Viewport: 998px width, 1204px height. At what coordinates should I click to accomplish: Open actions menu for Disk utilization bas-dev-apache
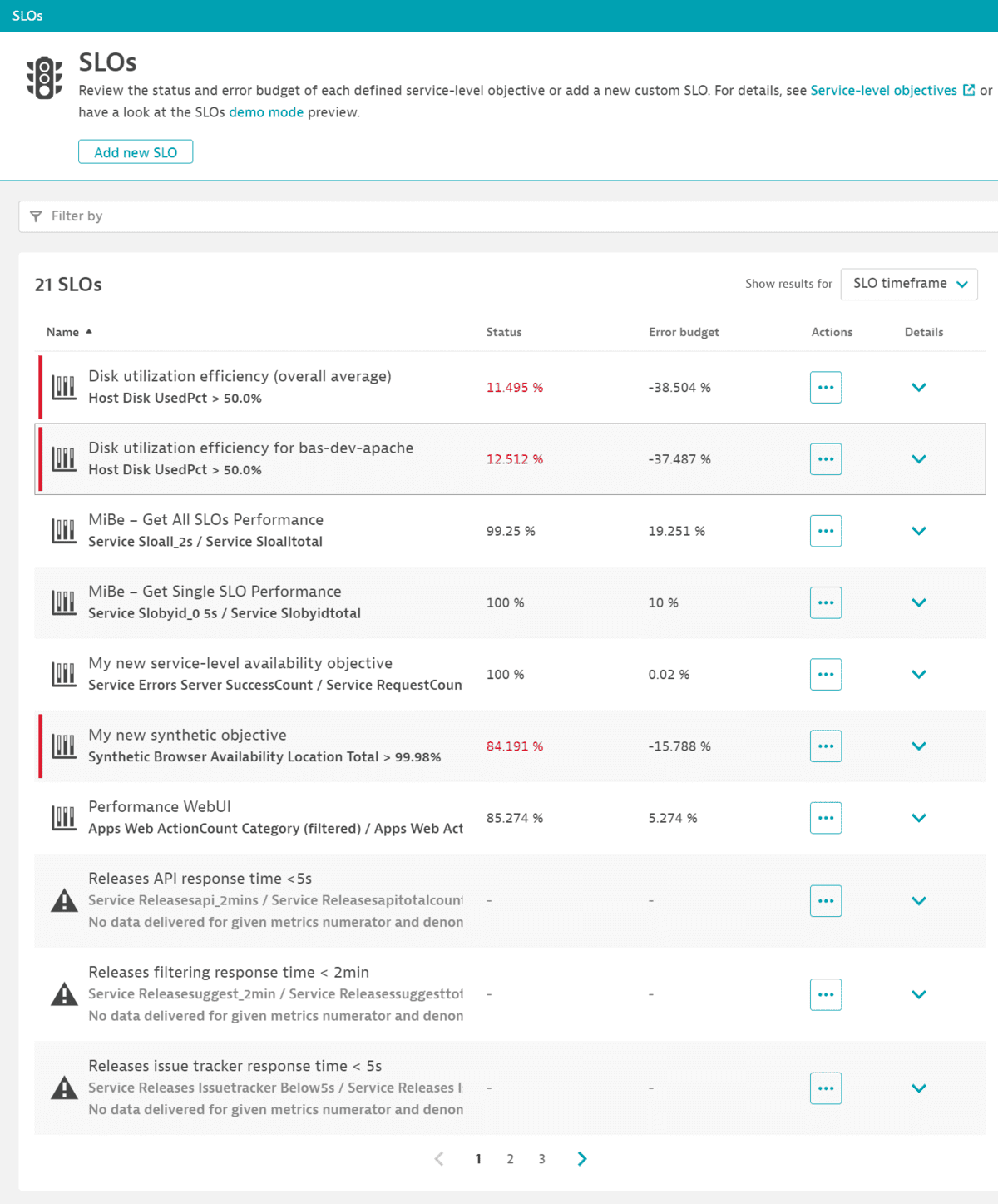click(x=826, y=459)
